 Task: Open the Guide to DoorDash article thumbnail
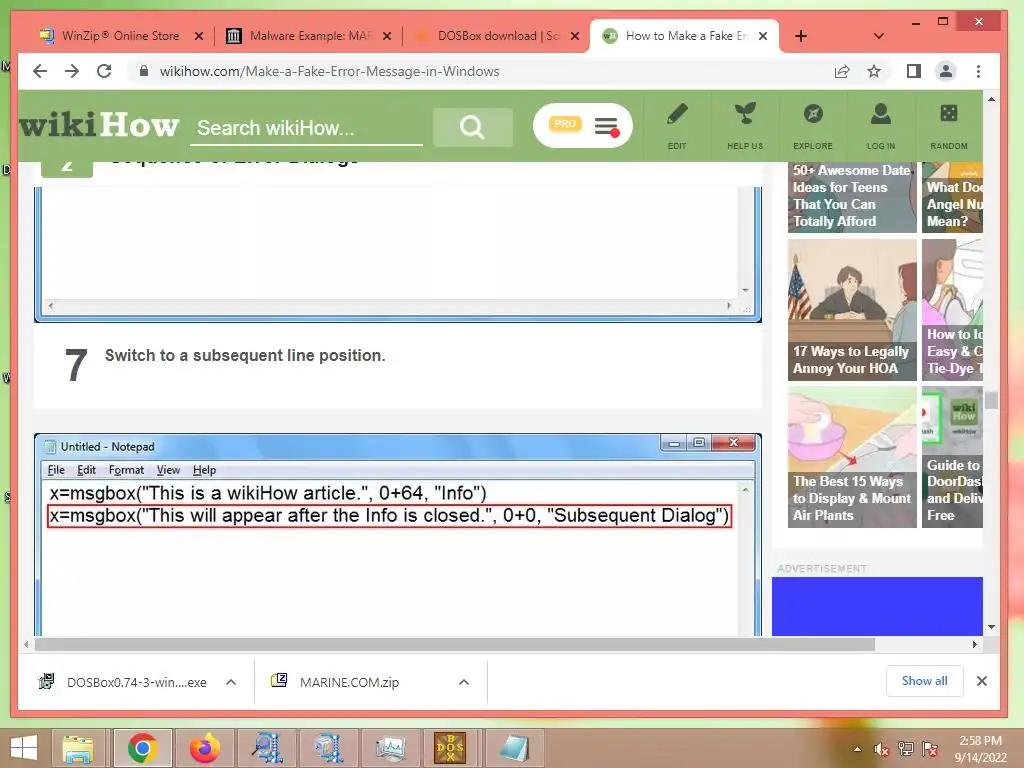(952, 457)
